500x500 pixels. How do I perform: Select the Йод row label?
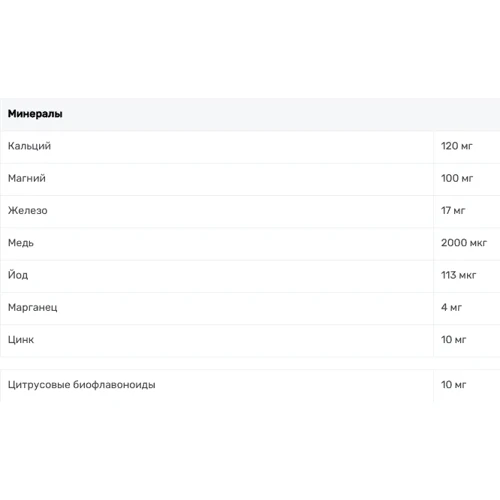(x=18, y=275)
